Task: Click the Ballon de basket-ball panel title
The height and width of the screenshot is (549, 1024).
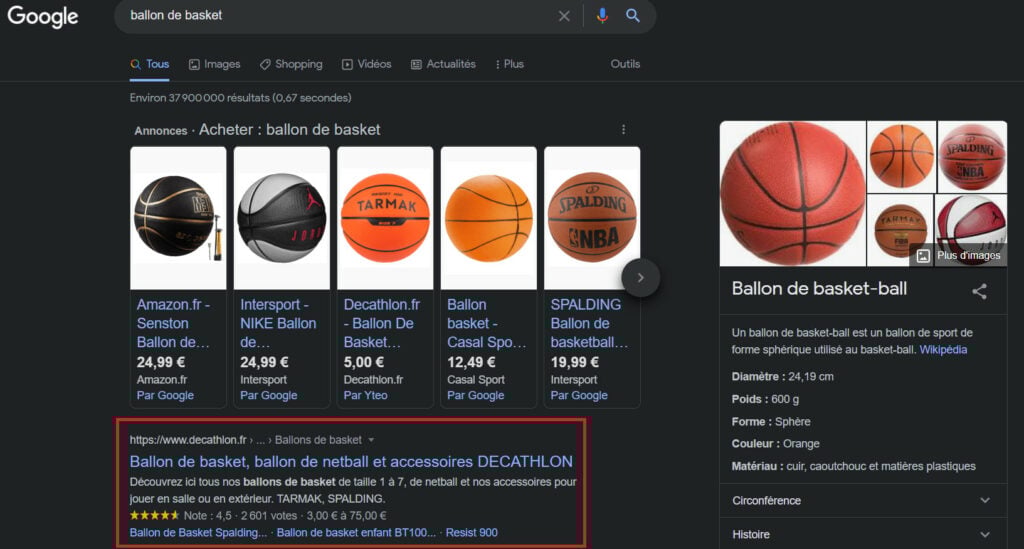Action: pos(819,289)
